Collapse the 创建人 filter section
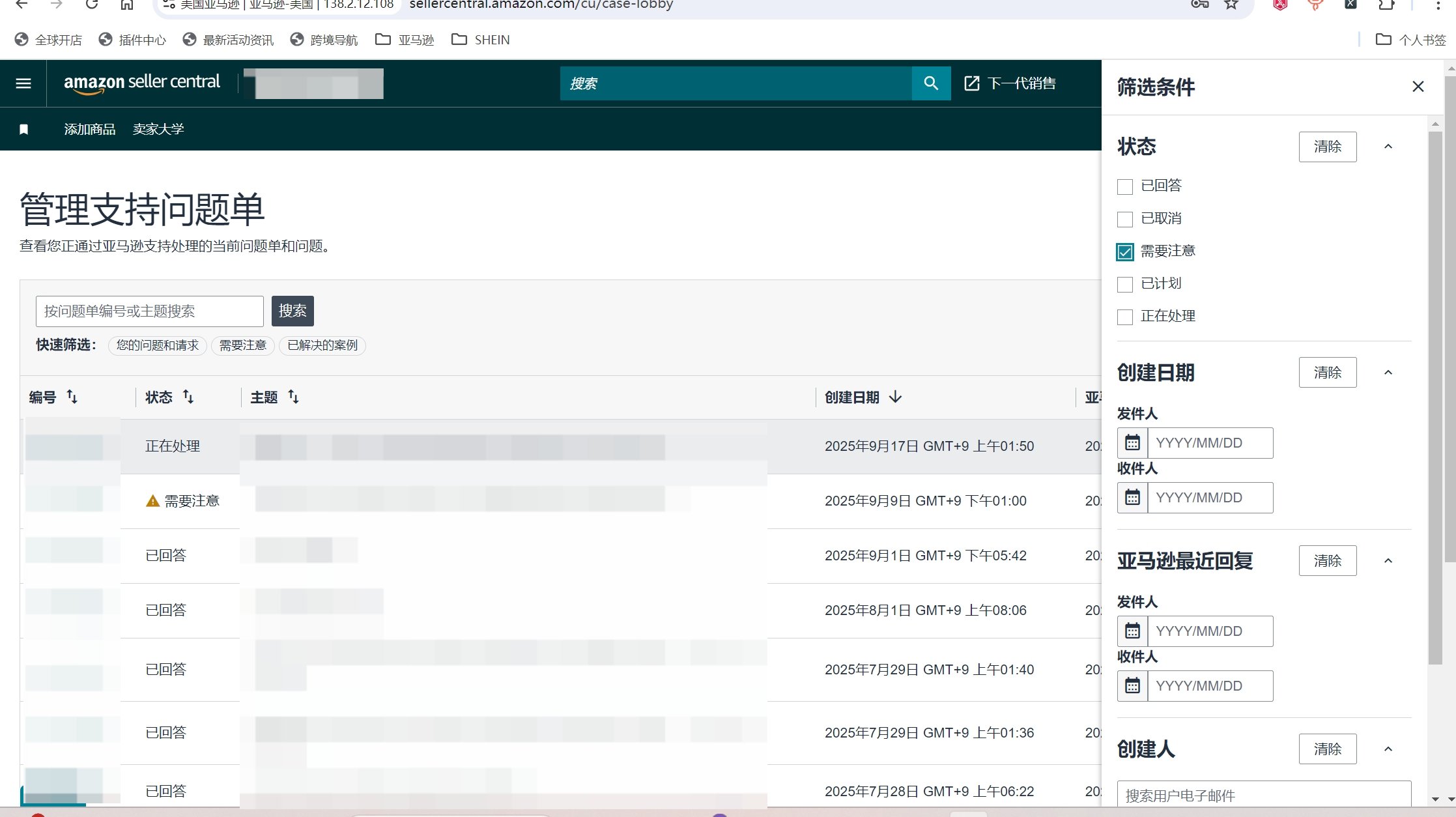 [x=1388, y=749]
